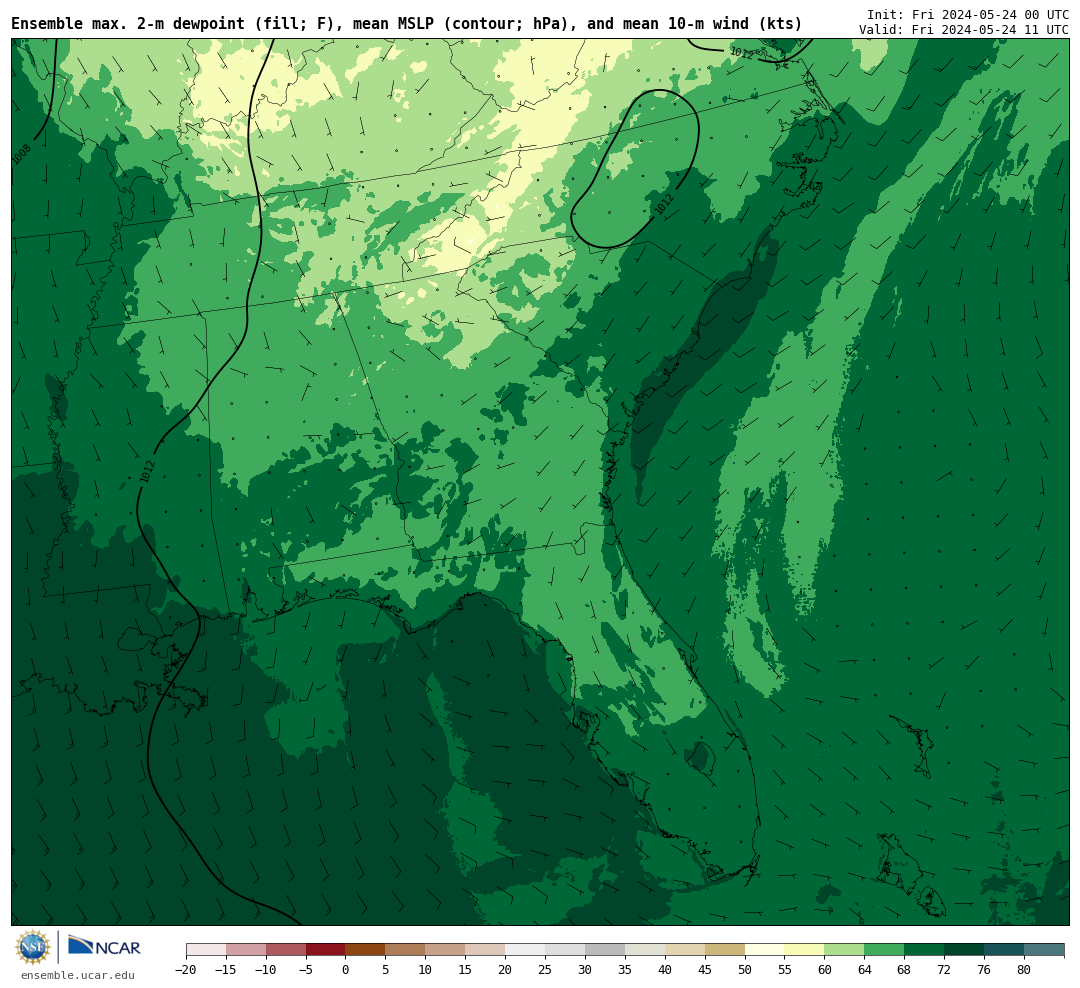Click the 1012 label on closed contour
The image size is (1080, 988).
664,204
